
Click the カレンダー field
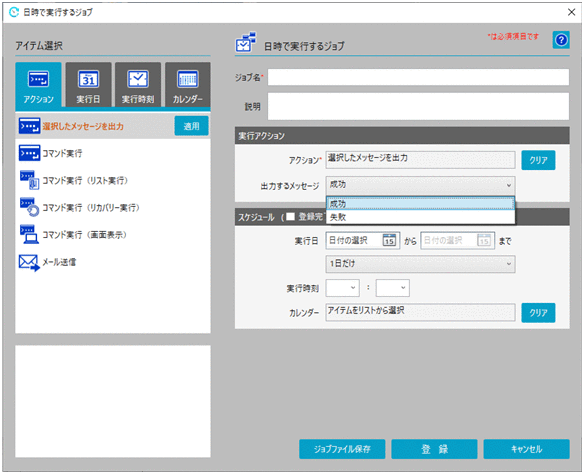point(420,312)
